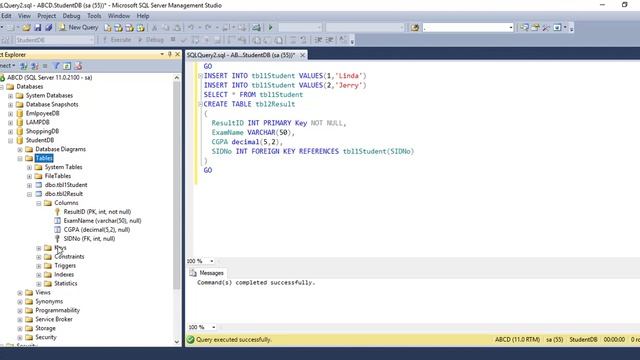Close the SQLQuery2.sql tab
640x360 pixels.
coord(302,55)
